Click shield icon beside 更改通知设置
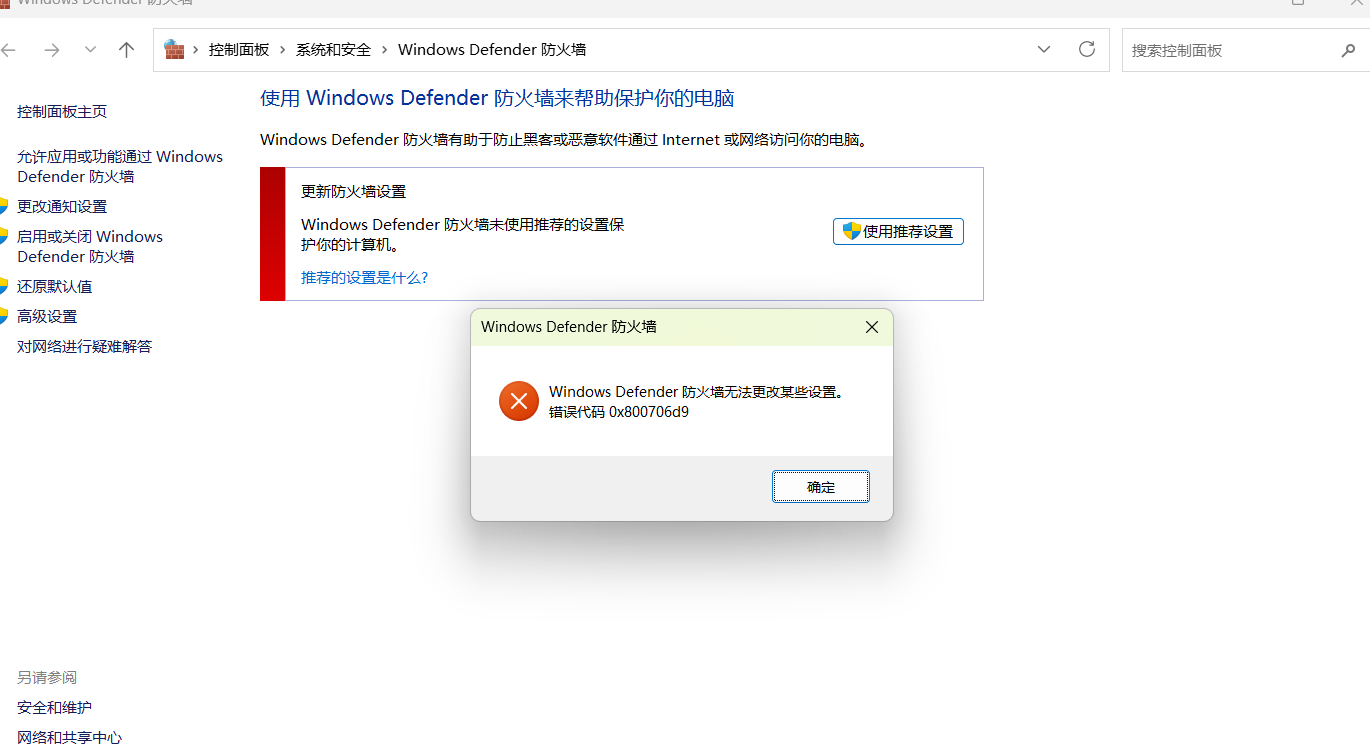 coord(3,206)
